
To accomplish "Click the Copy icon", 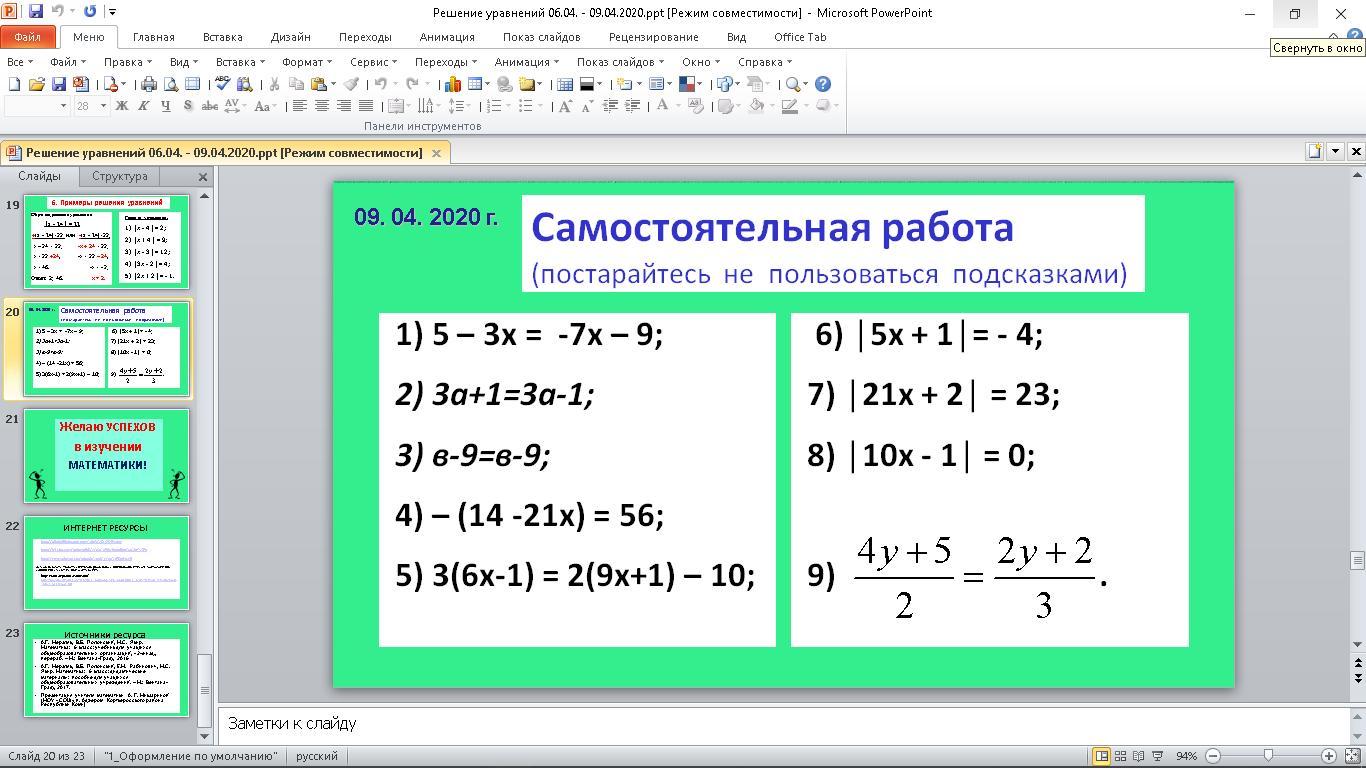I will point(296,84).
